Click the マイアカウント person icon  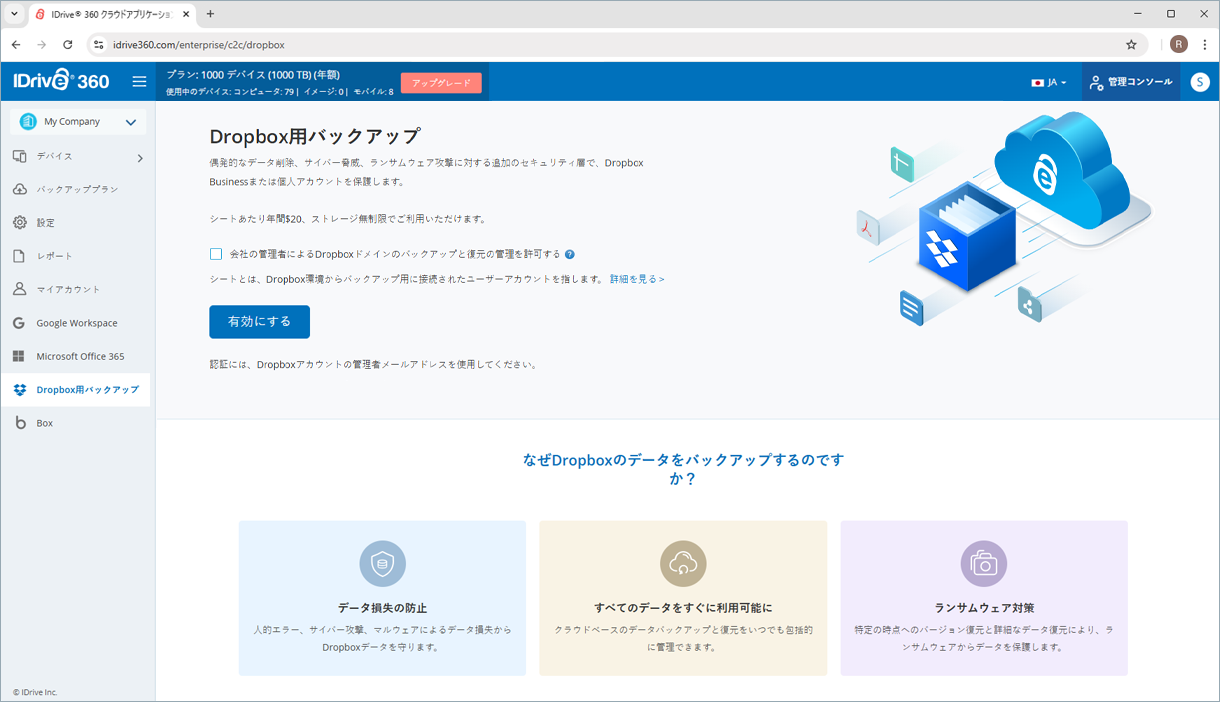click(19, 289)
